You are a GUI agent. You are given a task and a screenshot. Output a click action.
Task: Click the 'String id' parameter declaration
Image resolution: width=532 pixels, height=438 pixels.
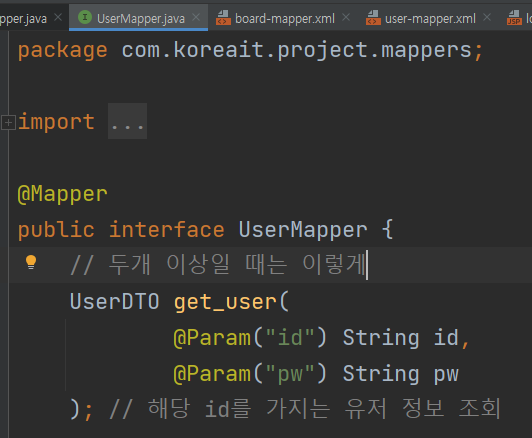pos(401,338)
